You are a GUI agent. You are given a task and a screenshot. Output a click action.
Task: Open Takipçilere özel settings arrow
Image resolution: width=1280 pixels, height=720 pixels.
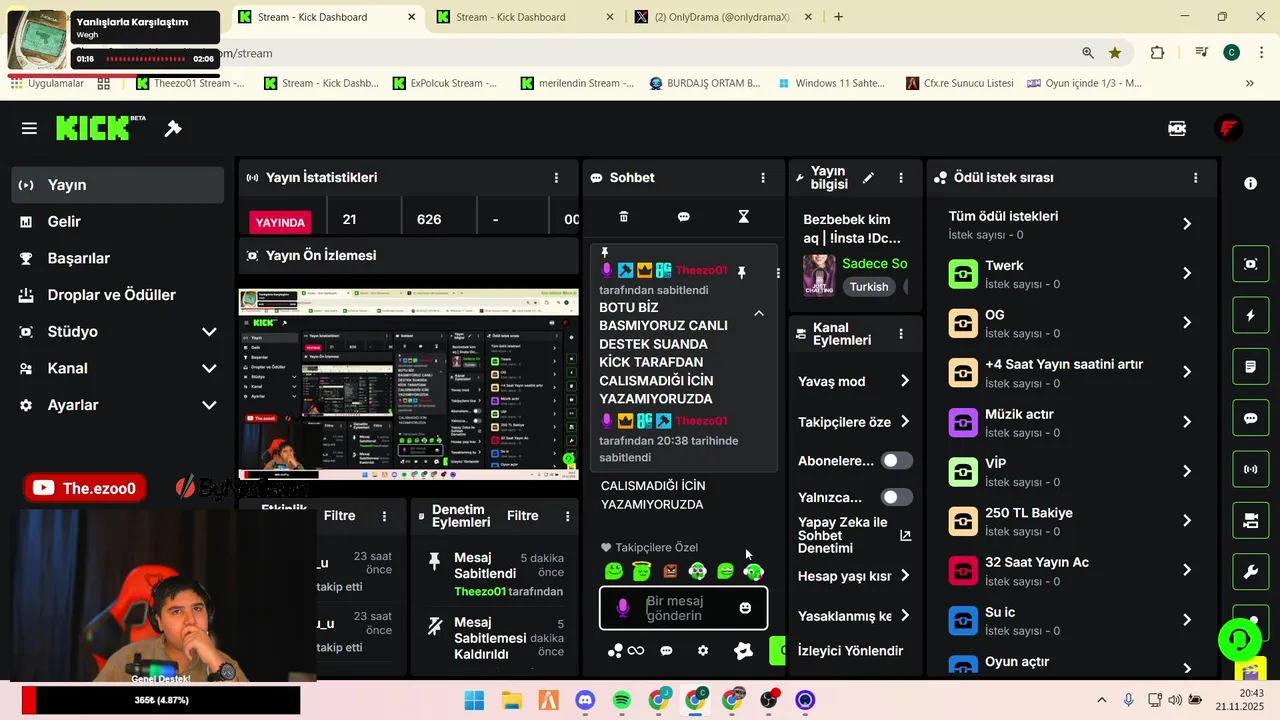[x=905, y=422]
